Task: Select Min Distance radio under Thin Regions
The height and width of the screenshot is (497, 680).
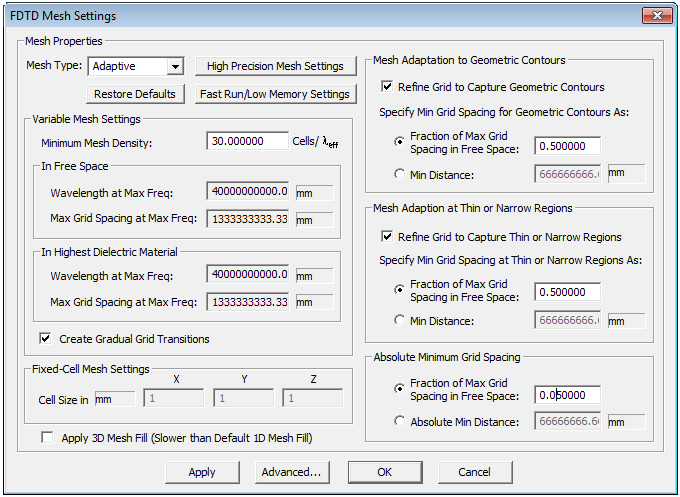Action: [401, 320]
